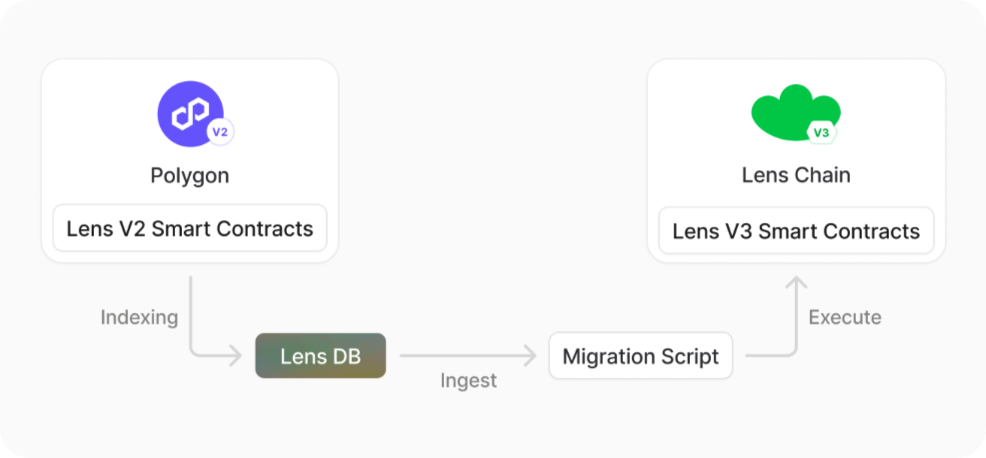Click the upward arrowhead below Lens Chain card

pyautogui.click(x=796, y=284)
